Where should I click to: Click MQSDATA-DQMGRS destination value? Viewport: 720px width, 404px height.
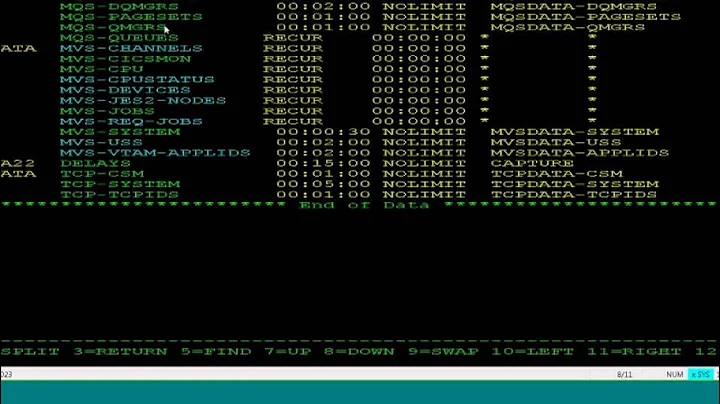[x=573, y=6]
